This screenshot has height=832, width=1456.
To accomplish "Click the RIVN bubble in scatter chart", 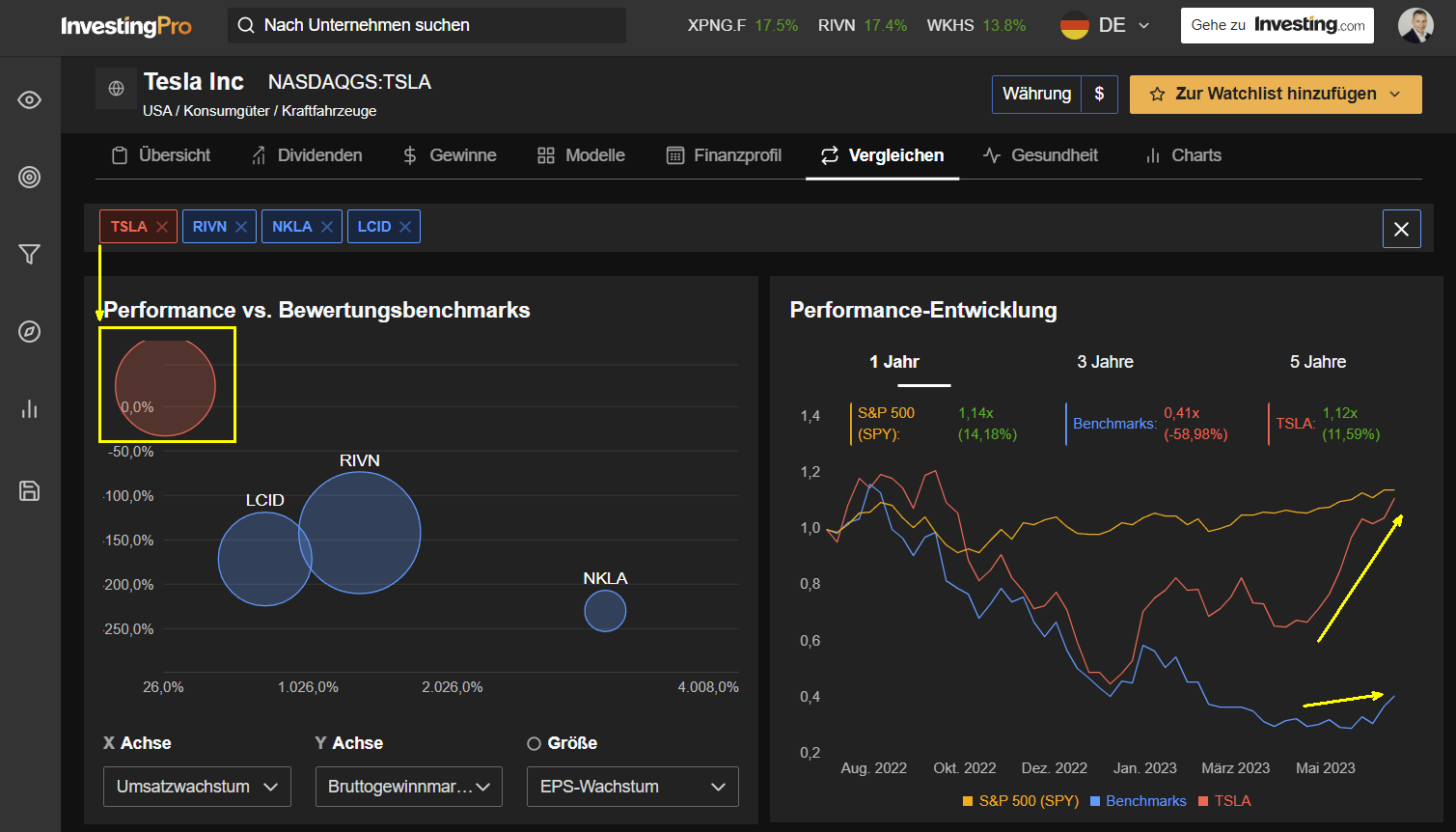I will click(x=360, y=532).
